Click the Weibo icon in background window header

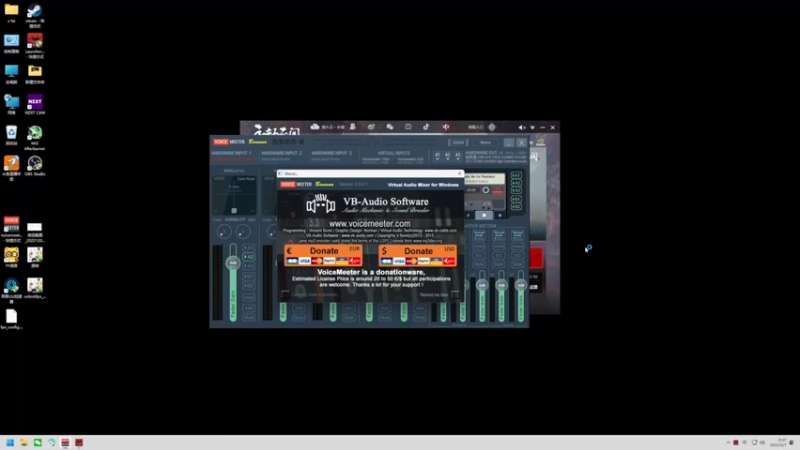pyautogui.click(x=371, y=127)
